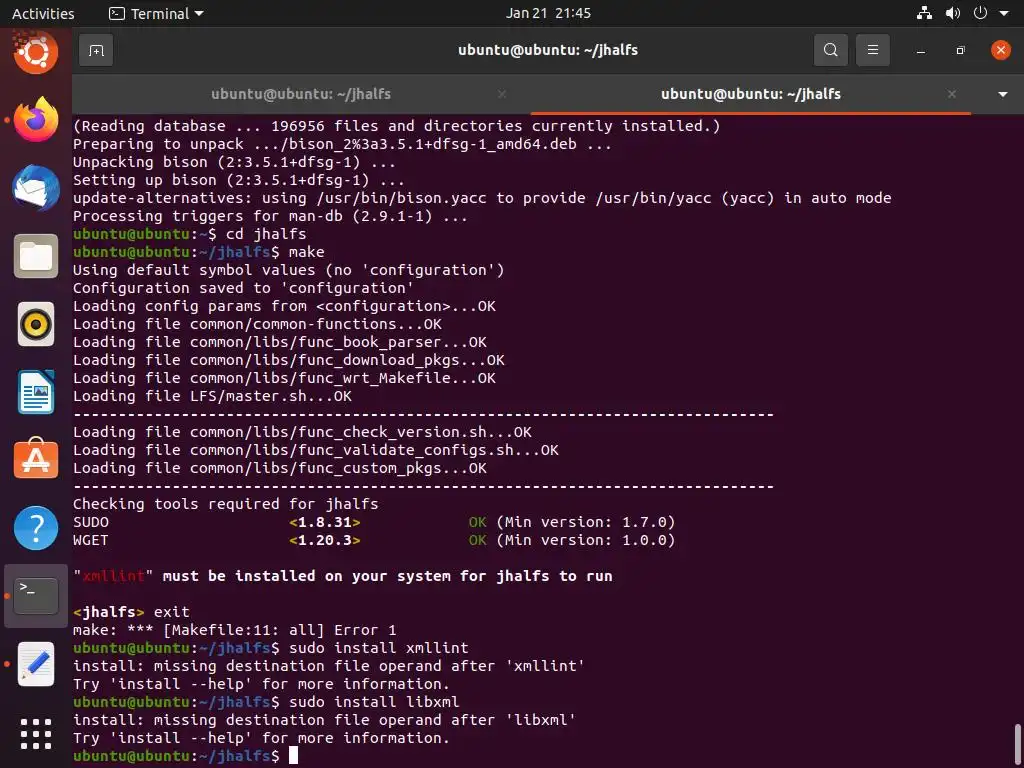
Task: Open Firefox from the dock
Action: point(36,120)
